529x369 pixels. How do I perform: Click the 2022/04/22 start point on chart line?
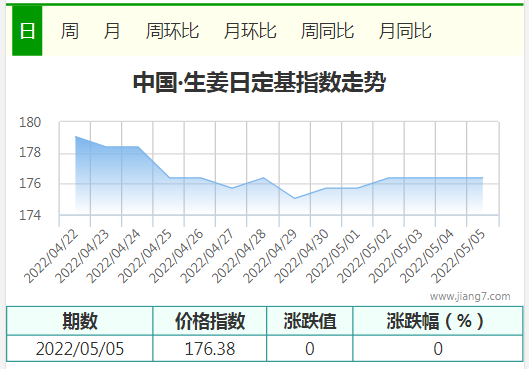[75, 136]
